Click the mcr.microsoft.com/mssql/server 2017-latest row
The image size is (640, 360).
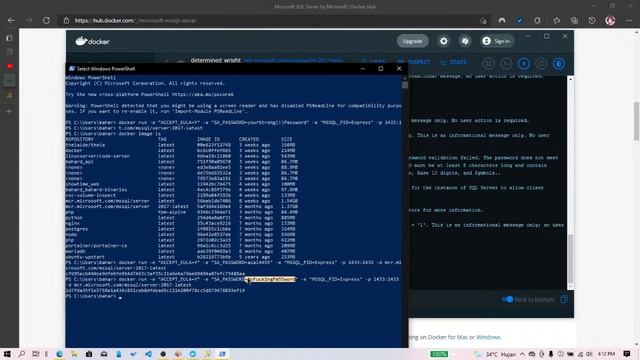pyautogui.click(x=182, y=206)
